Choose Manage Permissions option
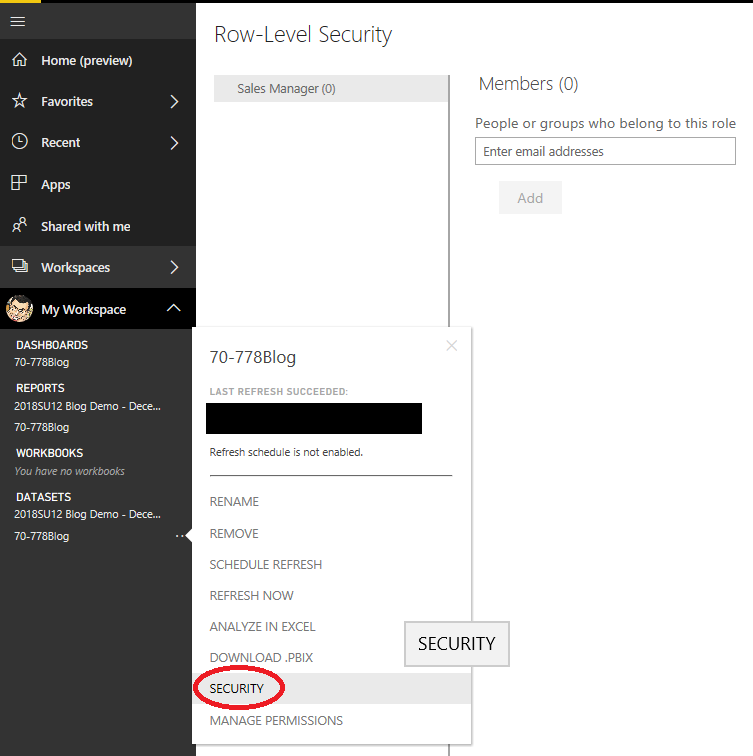This screenshot has height=756, width=753. (276, 721)
